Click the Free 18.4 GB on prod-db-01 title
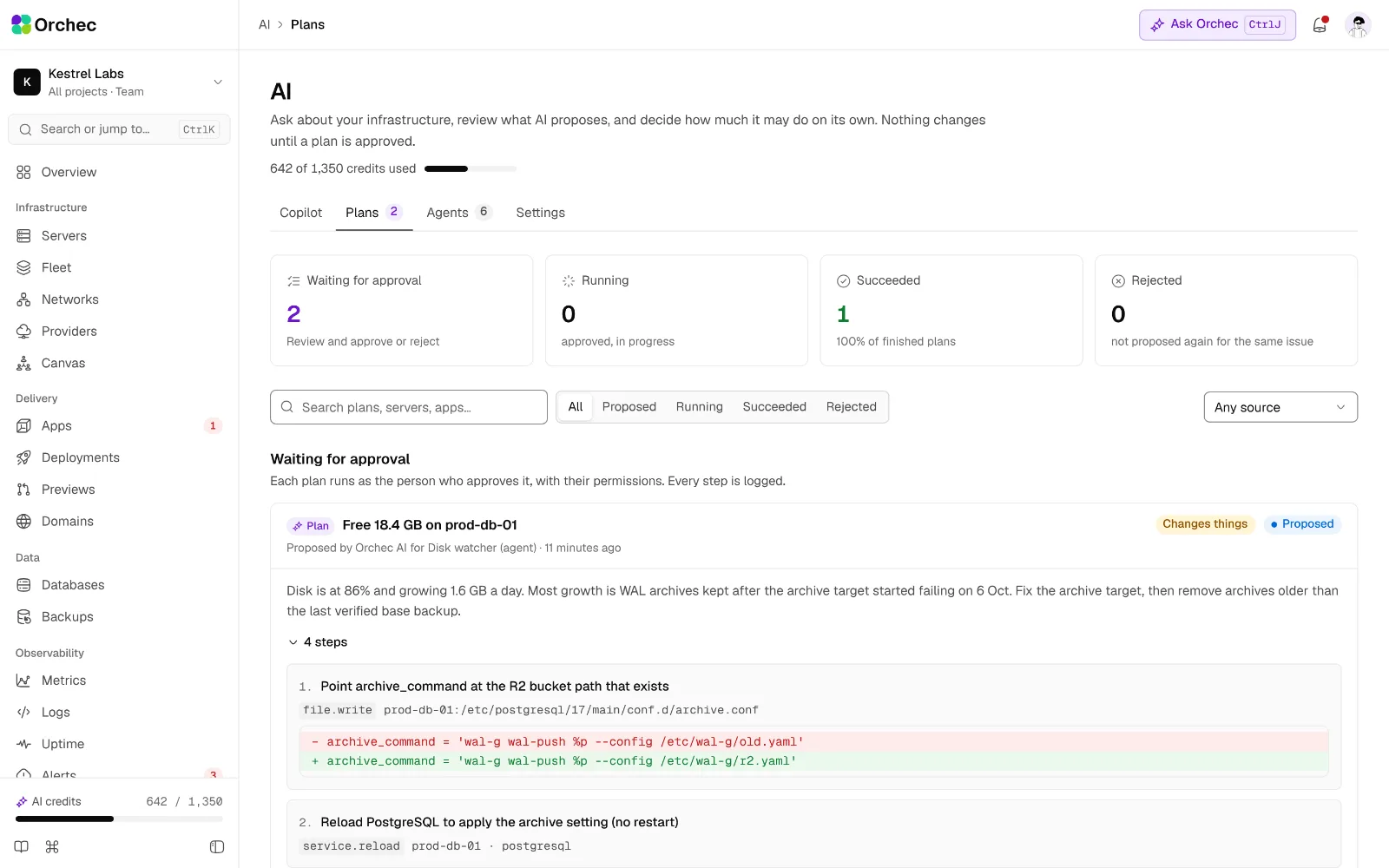Viewport: 1389px width, 868px height. (x=430, y=525)
